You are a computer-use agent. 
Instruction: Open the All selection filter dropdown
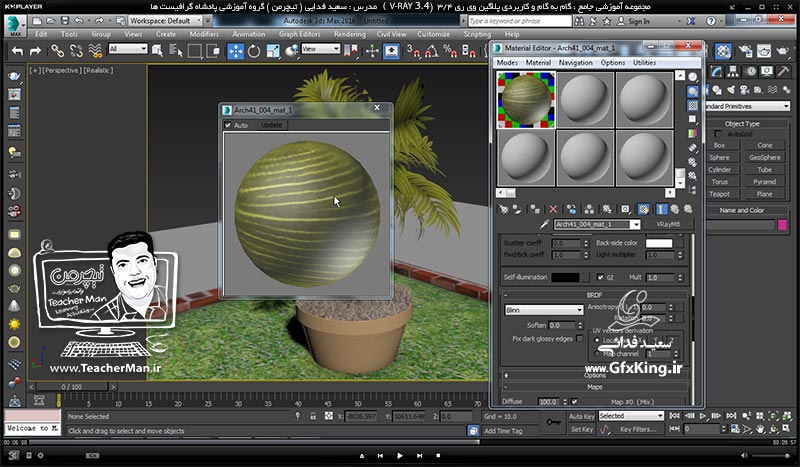pyautogui.click(x=128, y=49)
